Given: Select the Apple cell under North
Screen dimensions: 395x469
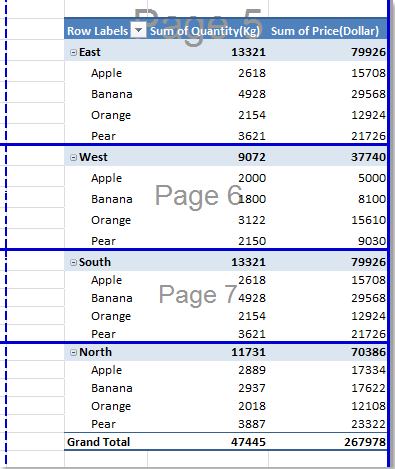Looking at the screenshot, I should 107,370.
